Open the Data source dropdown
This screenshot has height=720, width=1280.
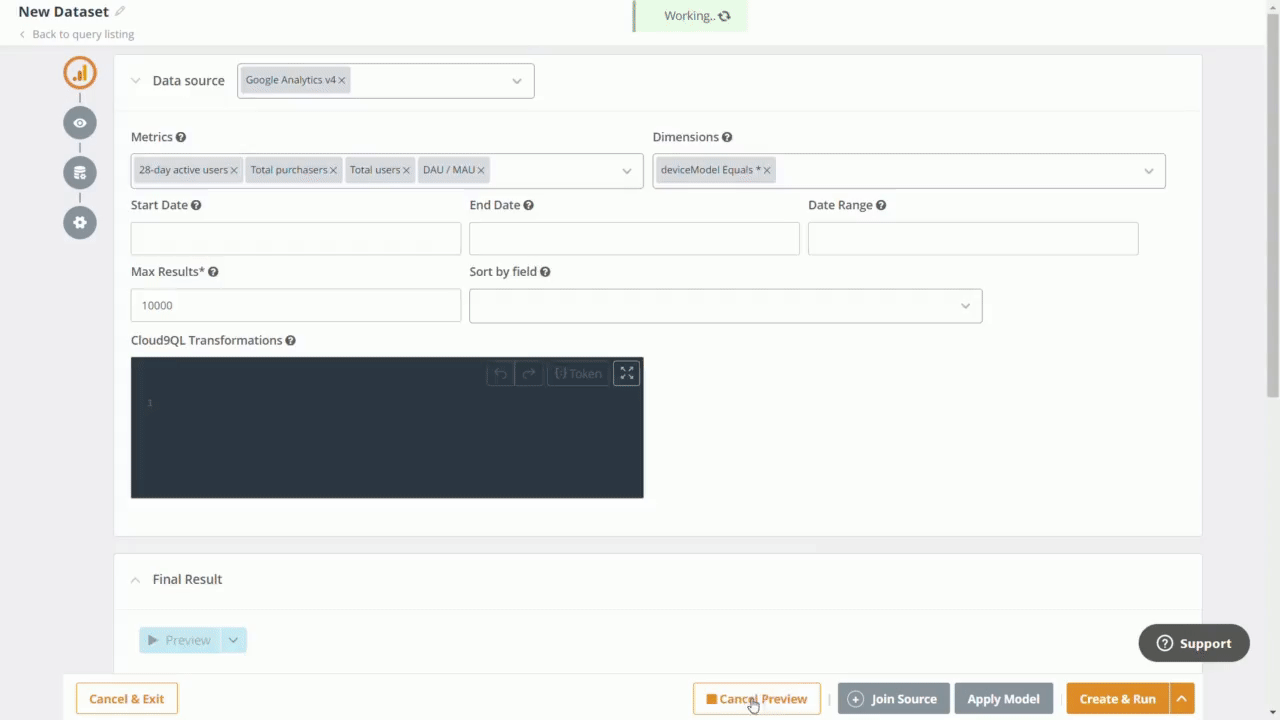point(517,81)
